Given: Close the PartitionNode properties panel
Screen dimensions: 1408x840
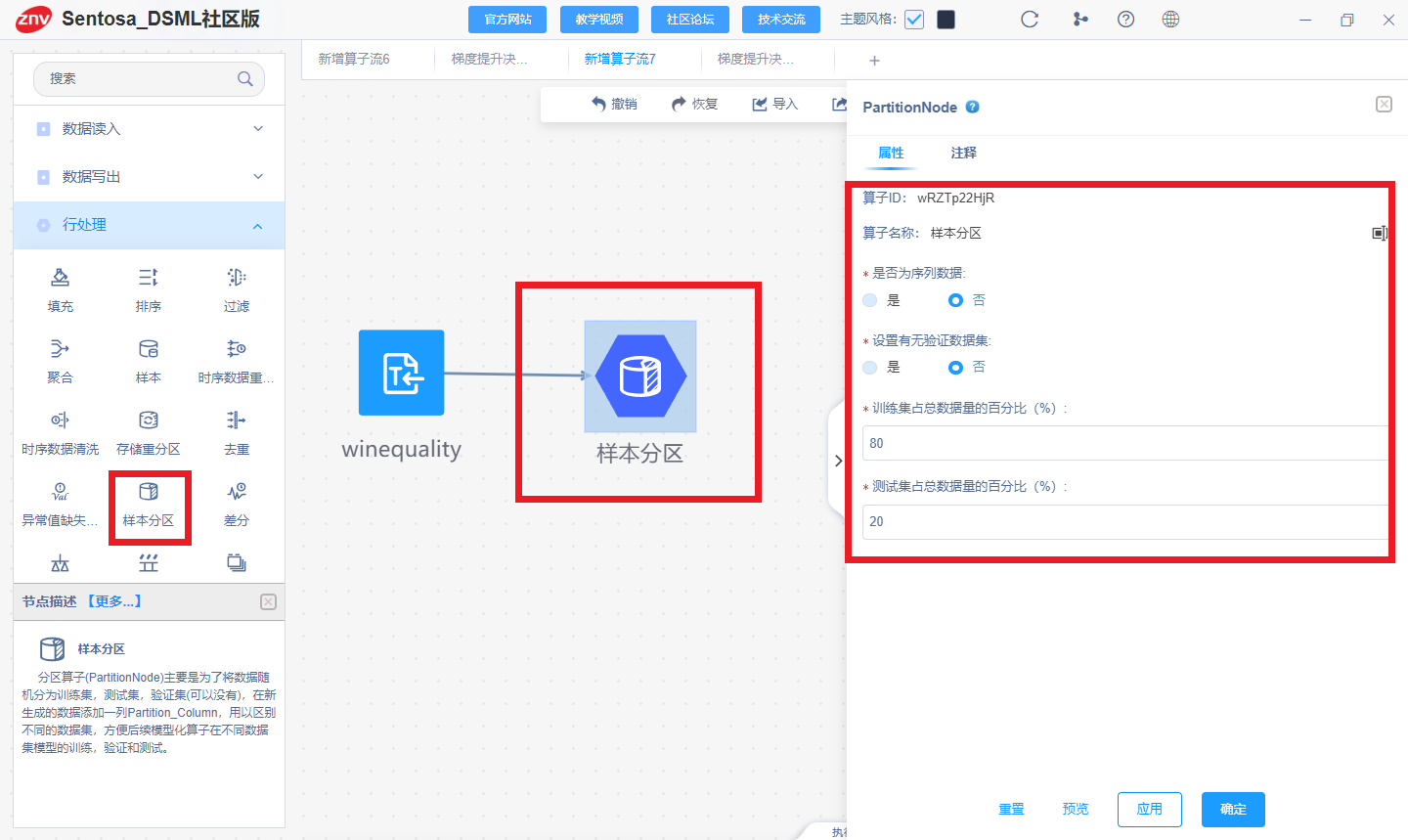Looking at the screenshot, I should 1384,105.
